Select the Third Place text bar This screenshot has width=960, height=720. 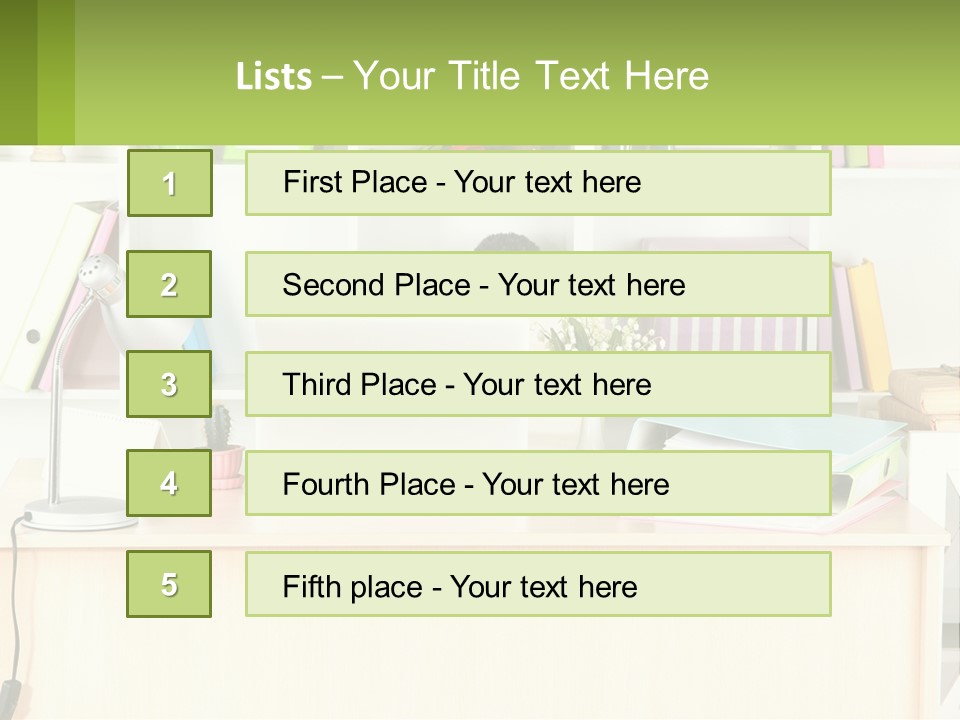(538, 384)
